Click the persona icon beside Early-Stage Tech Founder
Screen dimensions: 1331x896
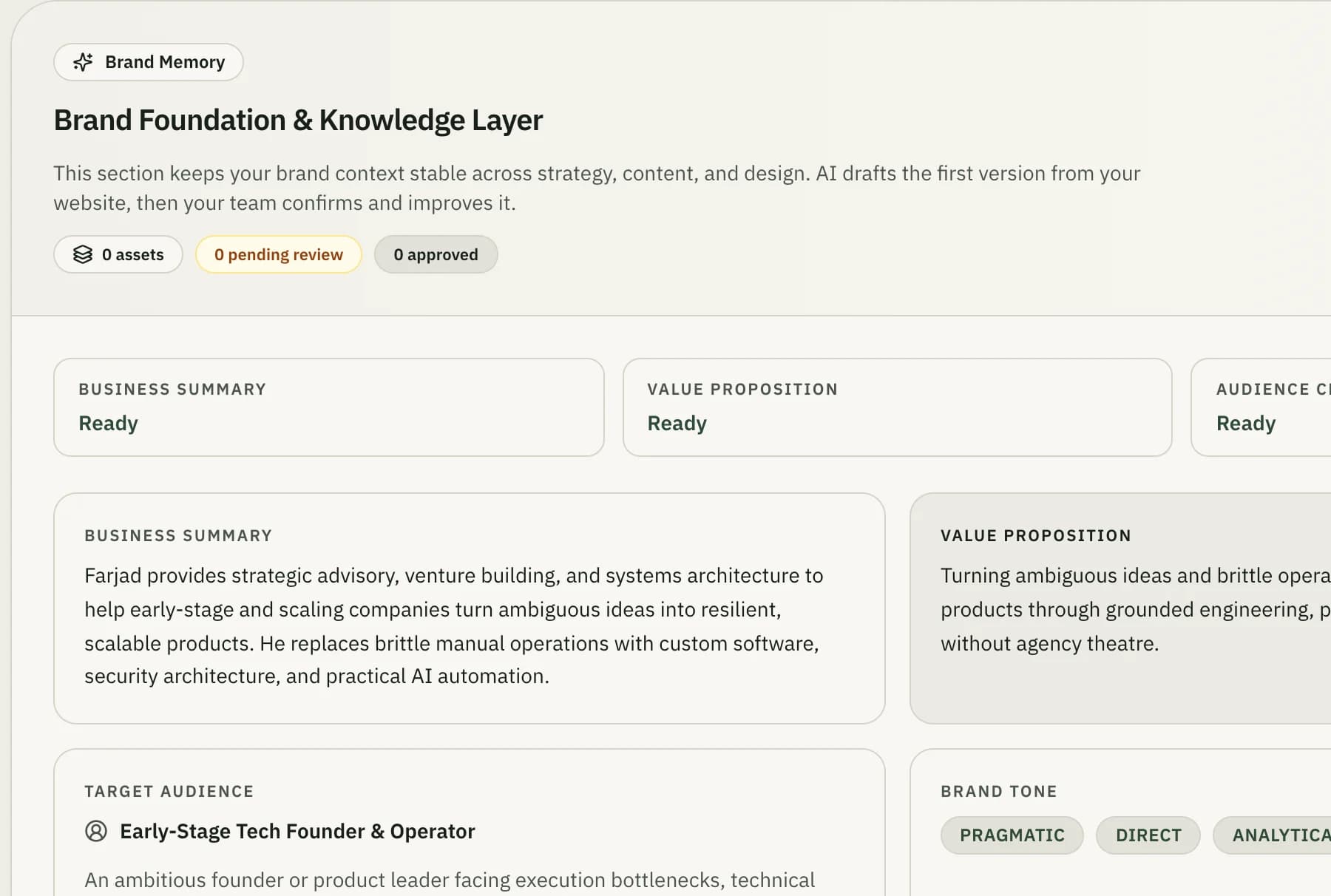click(x=96, y=831)
